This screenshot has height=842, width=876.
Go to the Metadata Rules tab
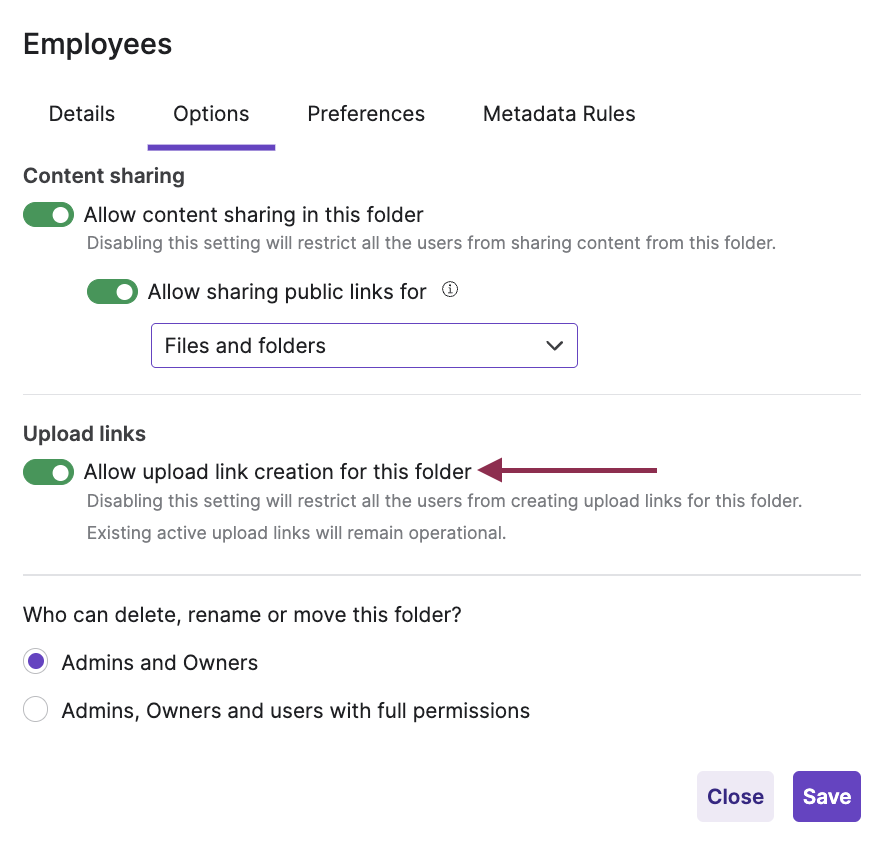559,114
